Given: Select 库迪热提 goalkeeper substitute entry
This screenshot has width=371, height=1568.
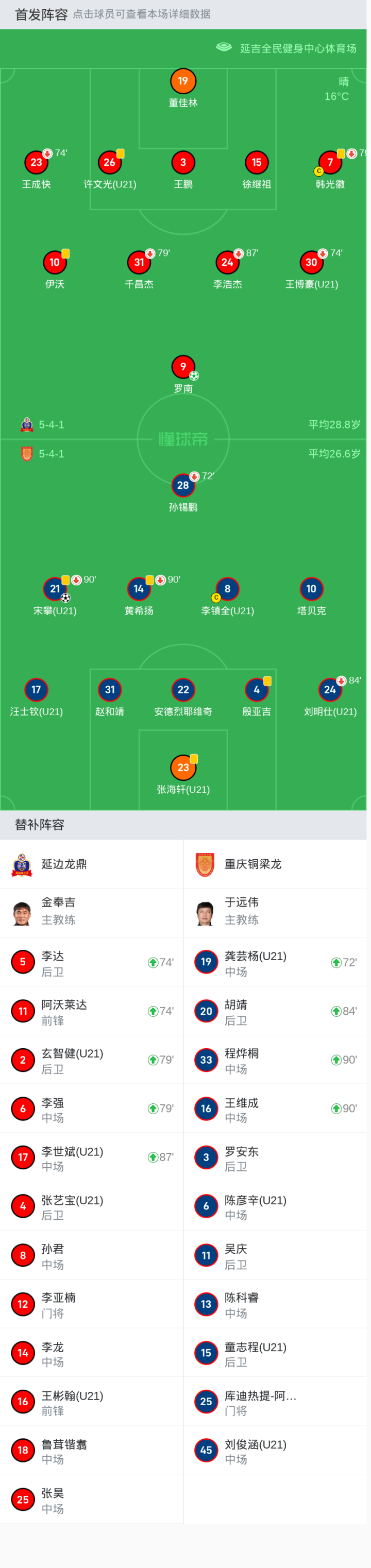Looking at the screenshot, I should click(275, 1401).
